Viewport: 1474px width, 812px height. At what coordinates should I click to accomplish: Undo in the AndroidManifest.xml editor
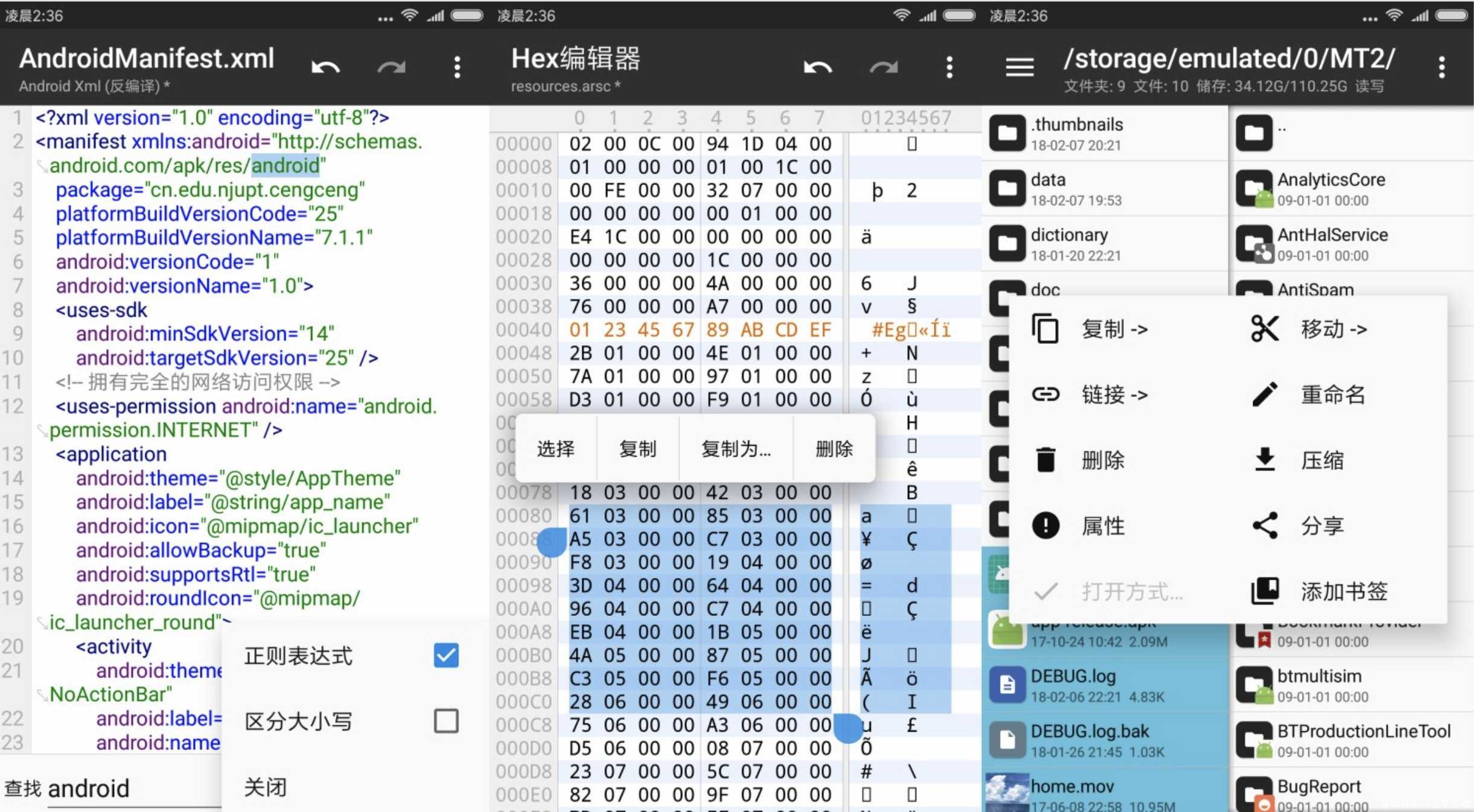click(x=326, y=66)
